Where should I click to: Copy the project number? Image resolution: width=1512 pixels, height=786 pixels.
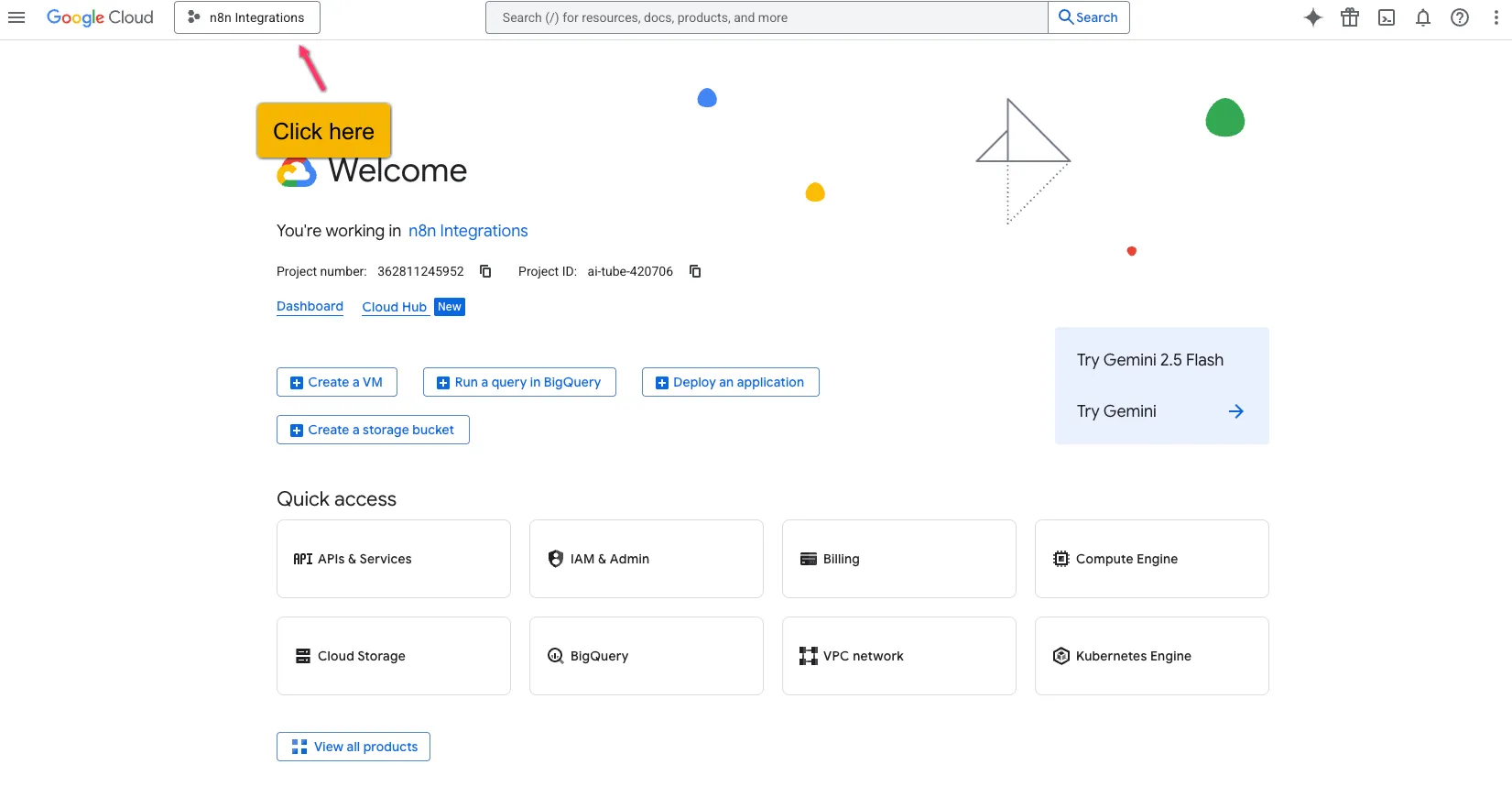pos(486,271)
